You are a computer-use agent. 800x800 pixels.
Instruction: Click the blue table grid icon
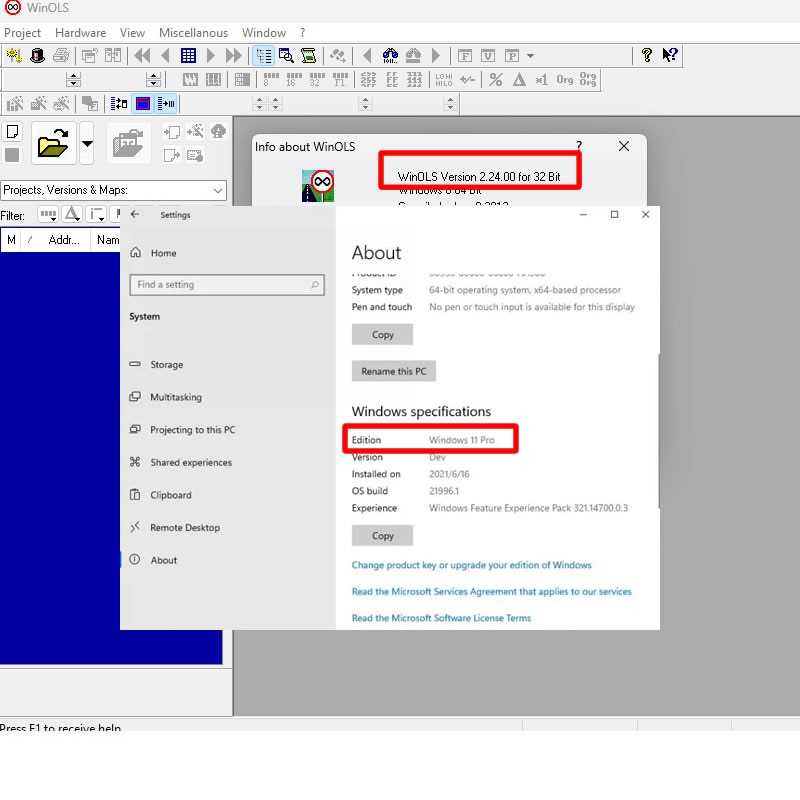click(188, 55)
